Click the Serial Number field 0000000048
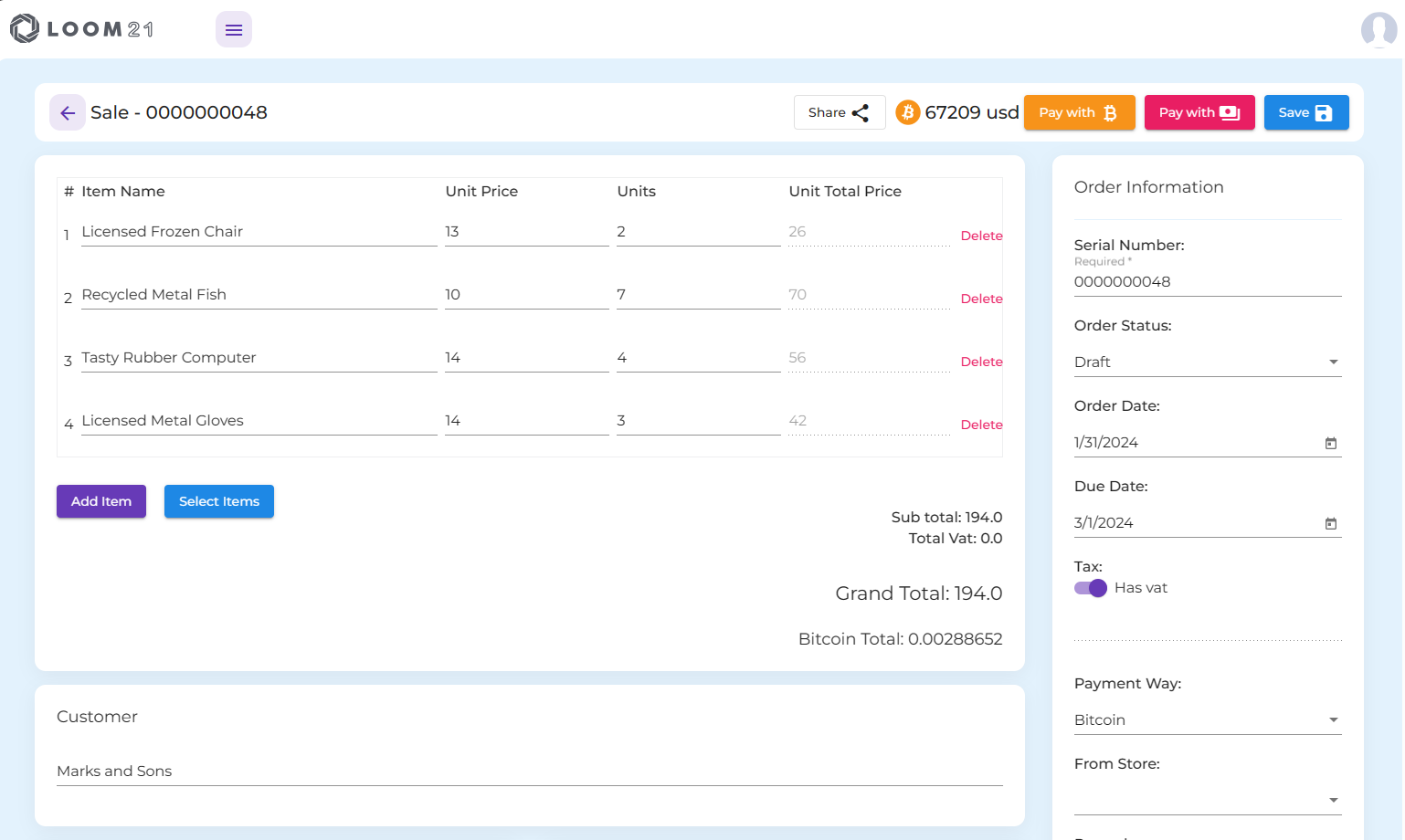The height and width of the screenshot is (840, 1405). coord(1208,282)
